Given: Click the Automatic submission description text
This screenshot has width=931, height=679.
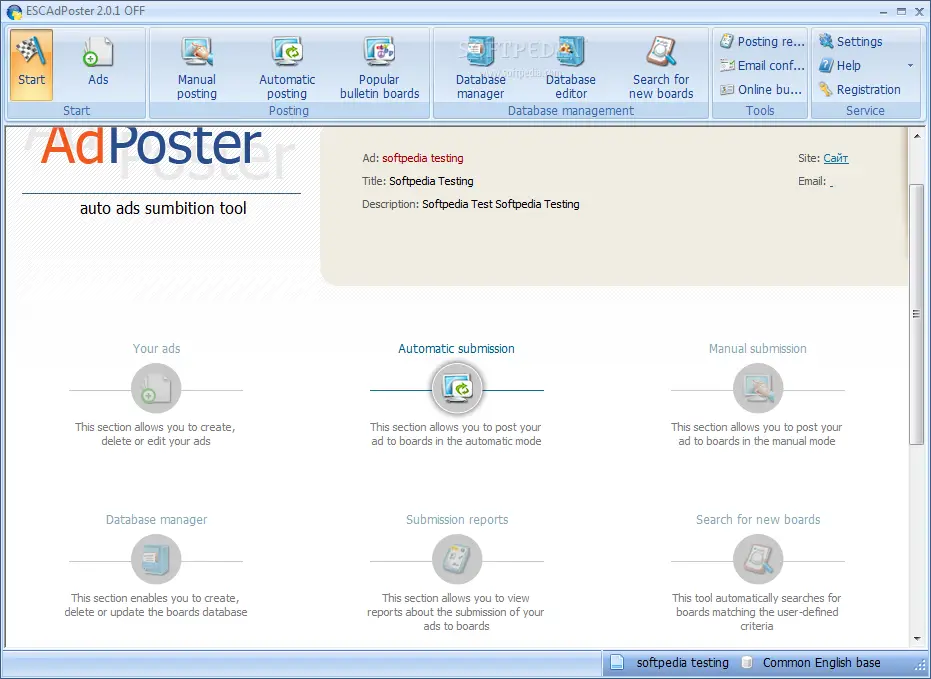Looking at the screenshot, I should (x=456, y=434).
